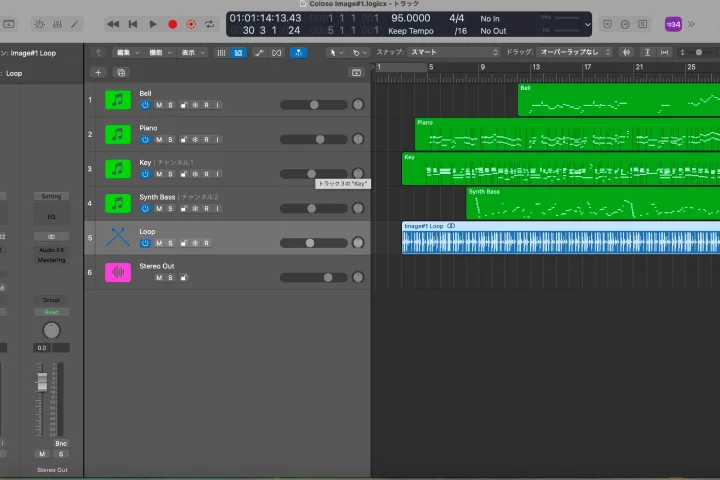Click the red Record button
The width and height of the screenshot is (720, 480).
pyautogui.click(x=173, y=24)
